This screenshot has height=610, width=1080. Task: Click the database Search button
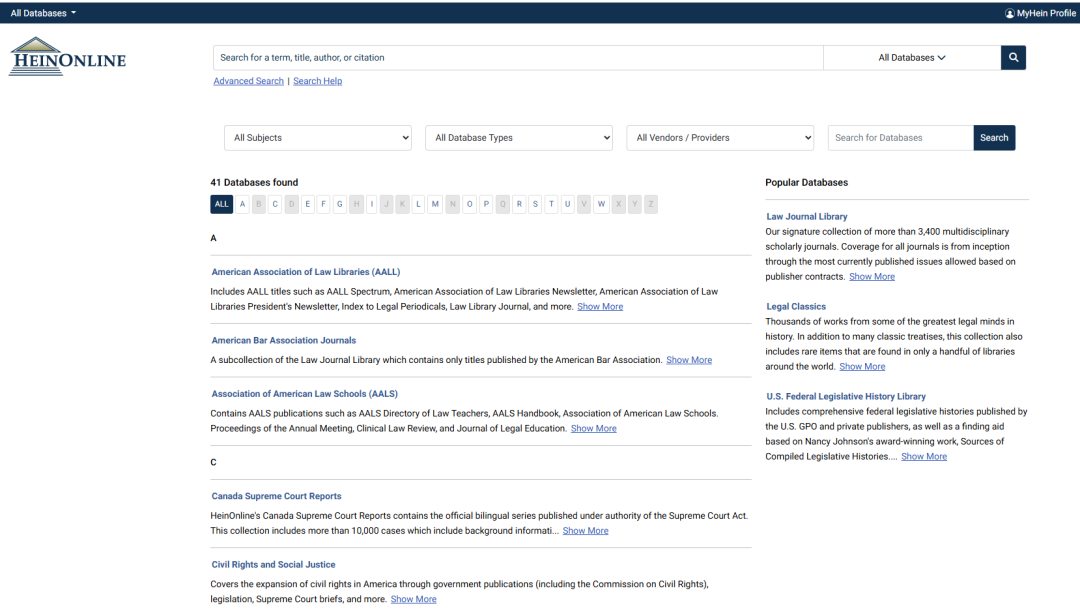(994, 138)
